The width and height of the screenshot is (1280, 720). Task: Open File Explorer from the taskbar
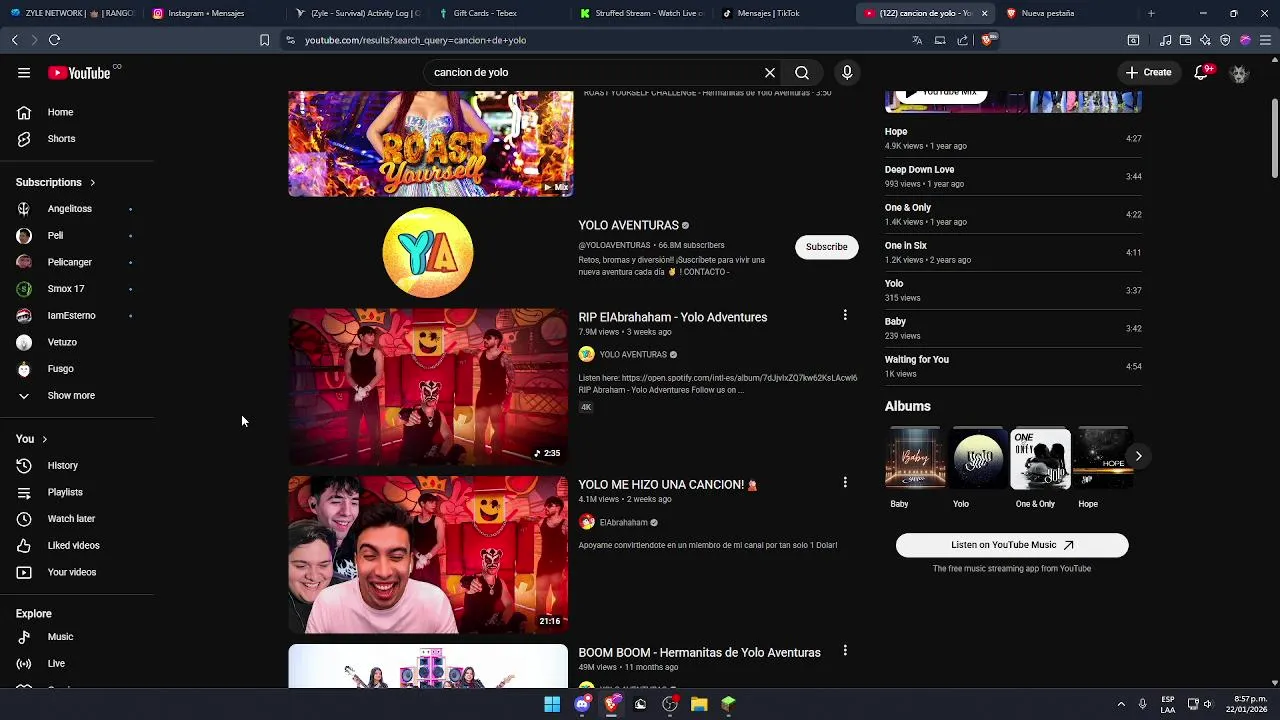(x=699, y=704)
